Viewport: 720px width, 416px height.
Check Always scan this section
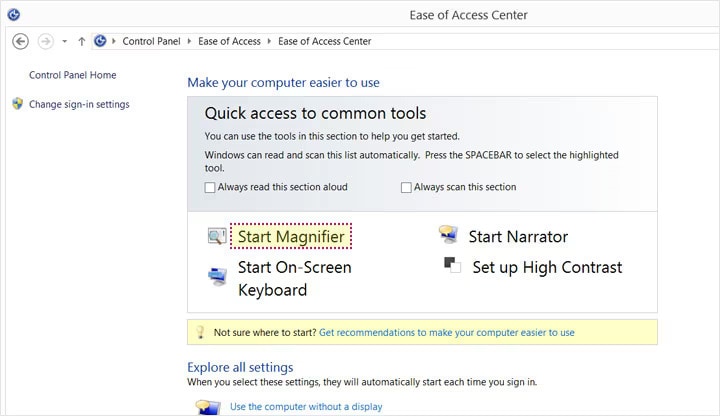tap(406, 187)
